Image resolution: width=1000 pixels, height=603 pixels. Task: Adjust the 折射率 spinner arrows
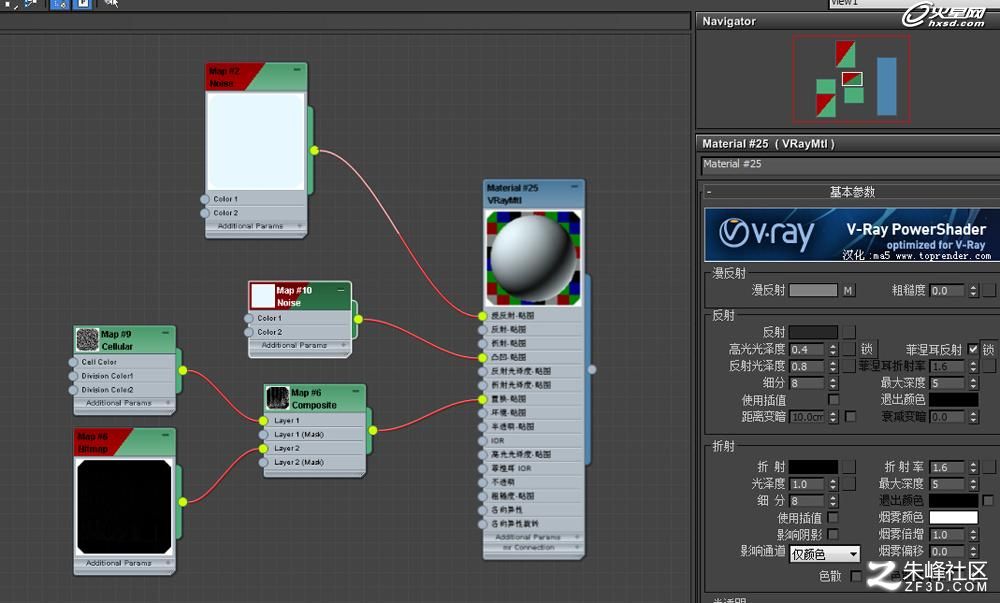(973, 467)
